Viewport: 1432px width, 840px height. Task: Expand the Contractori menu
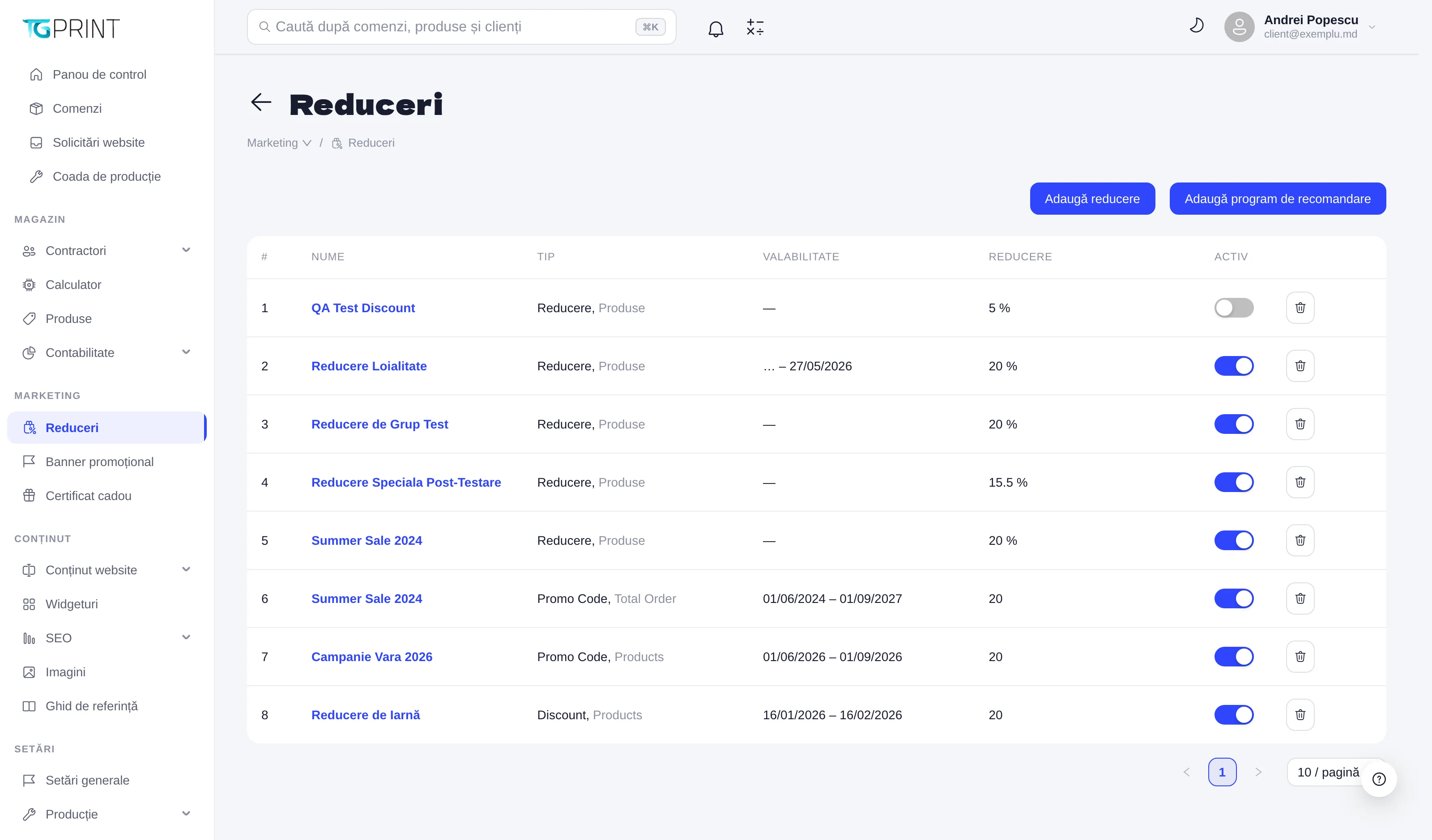pyautogui.click(x=107, y=250)
